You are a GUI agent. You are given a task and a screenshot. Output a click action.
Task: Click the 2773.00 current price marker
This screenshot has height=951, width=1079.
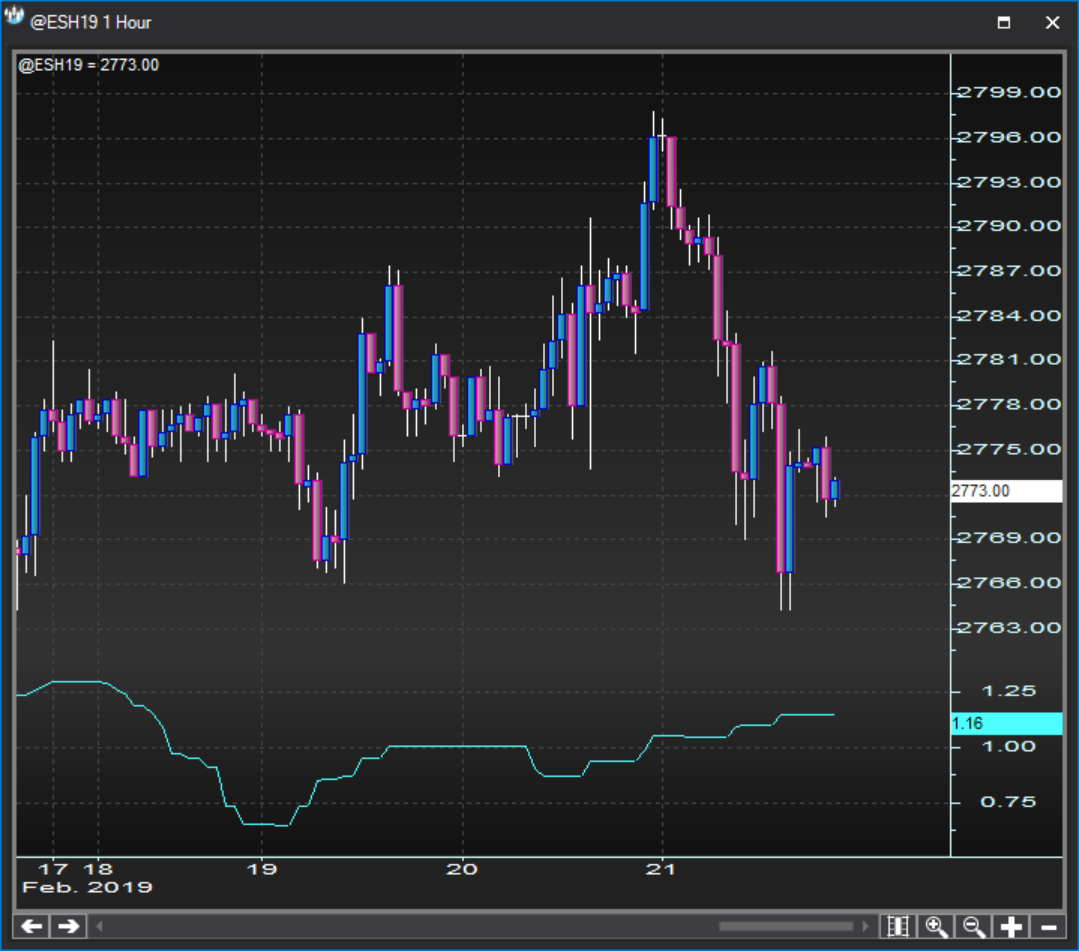[x=1006, y=491]
